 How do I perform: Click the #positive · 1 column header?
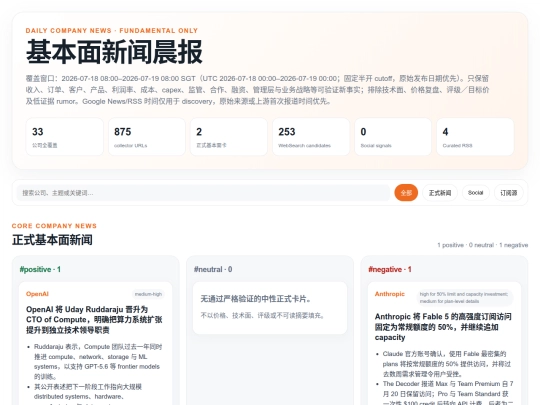tap(40, 269)
